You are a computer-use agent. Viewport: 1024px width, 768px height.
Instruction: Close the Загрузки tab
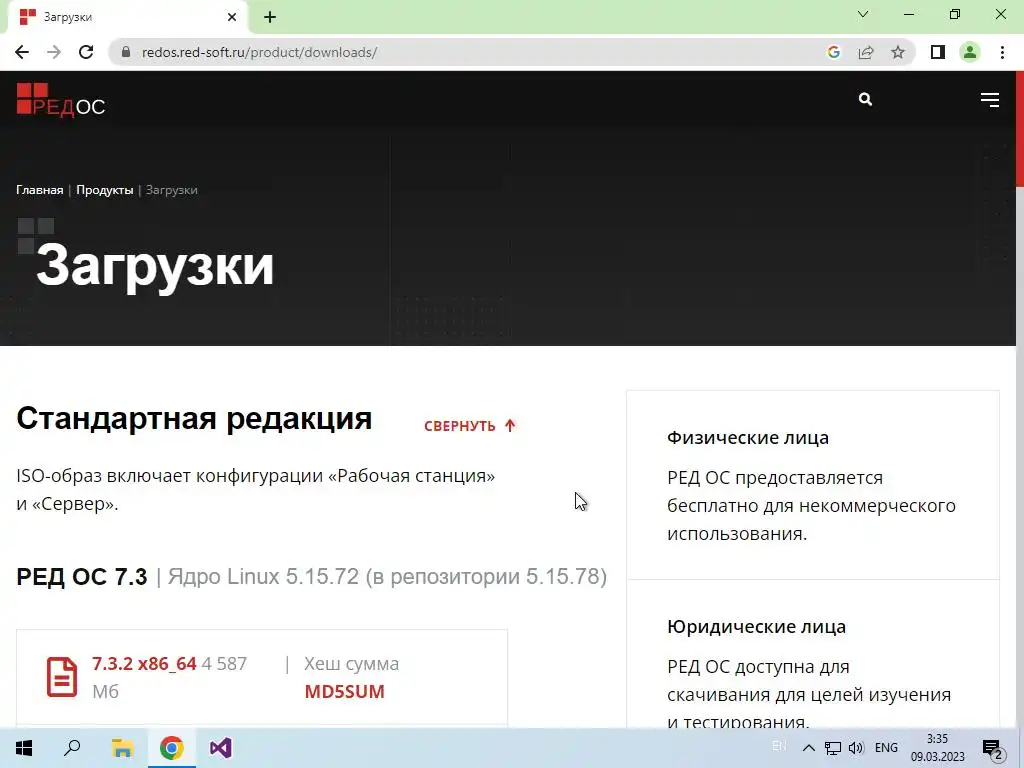232,17
